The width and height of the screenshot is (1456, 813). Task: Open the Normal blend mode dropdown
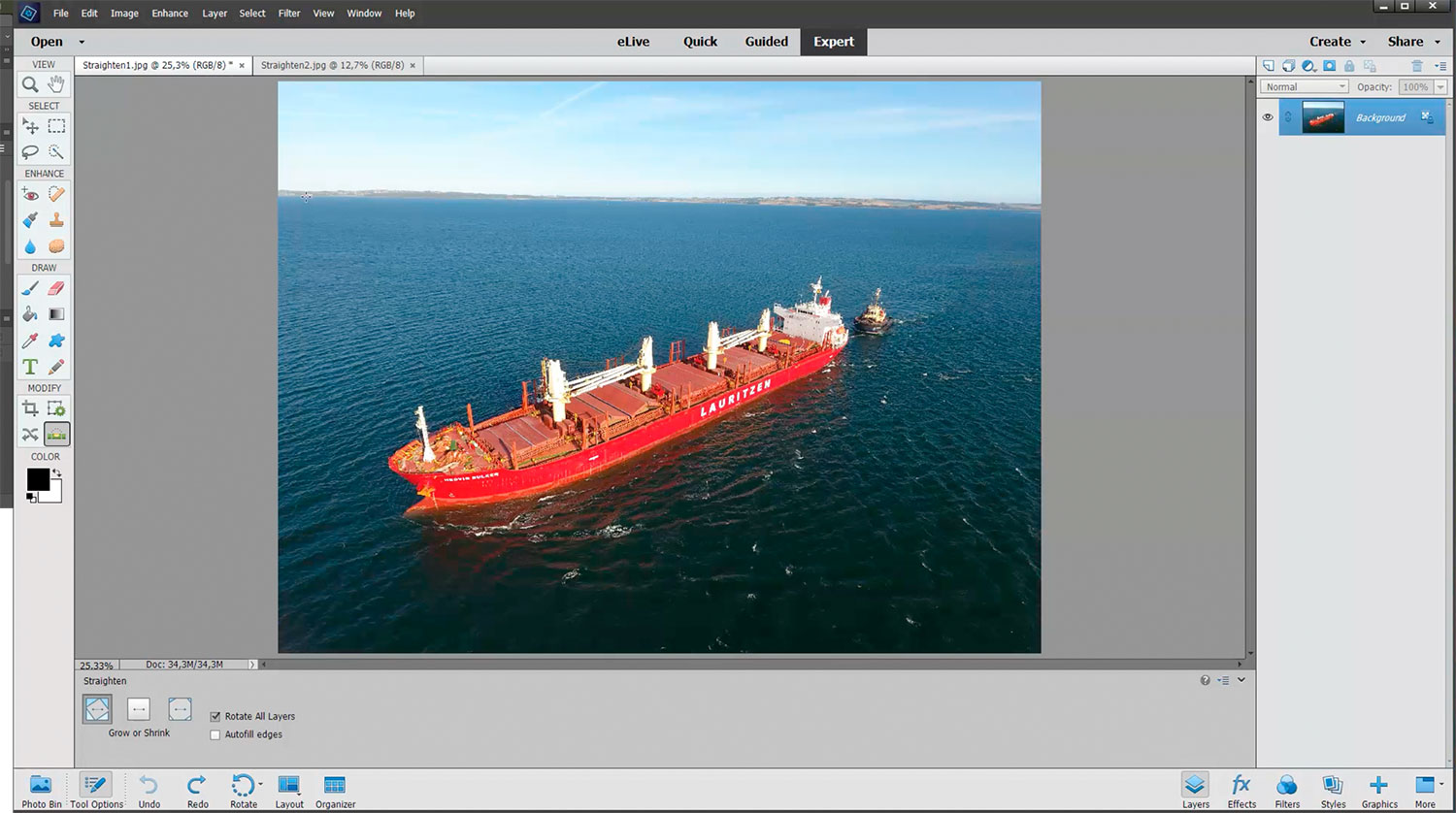(x=1305, y=87)
